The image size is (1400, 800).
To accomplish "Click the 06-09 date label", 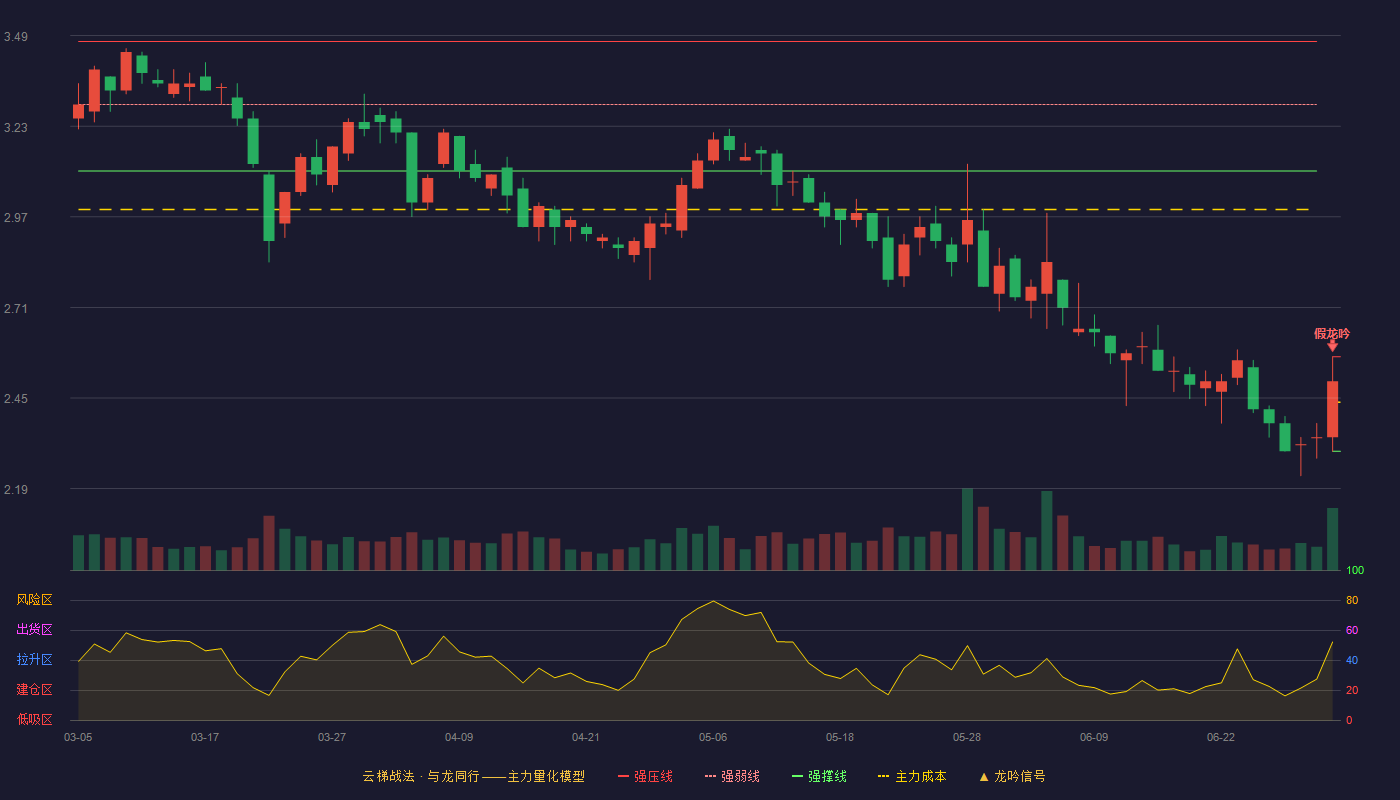I will pos(1094,737).
